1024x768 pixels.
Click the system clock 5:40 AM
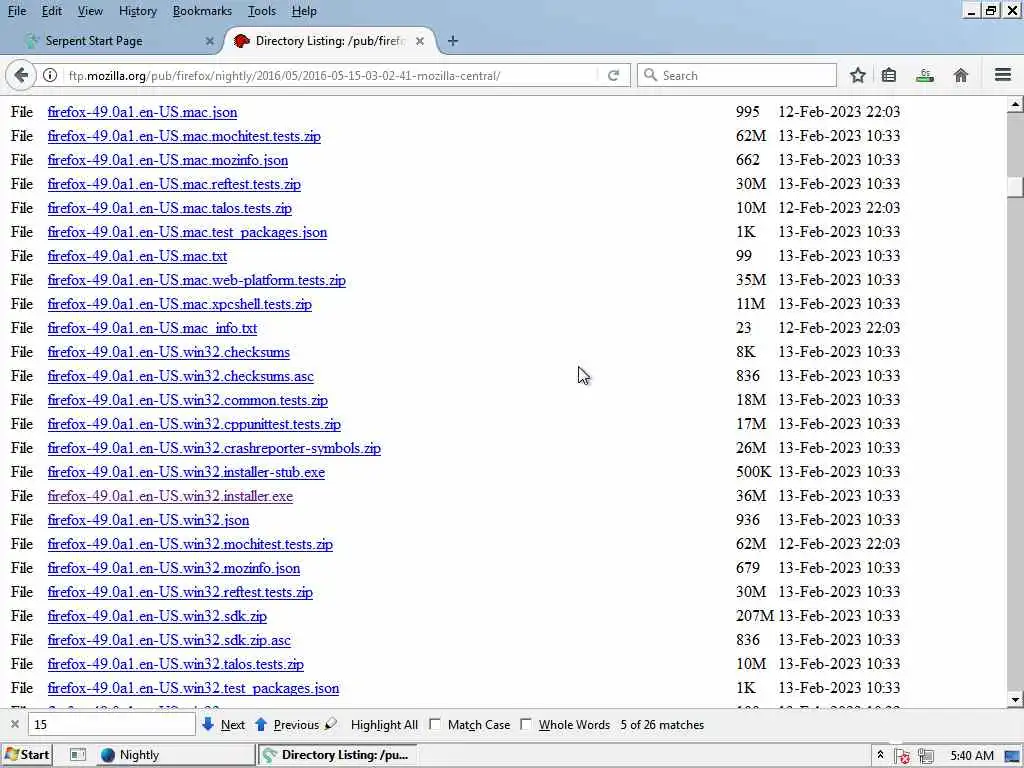click(x=972, y=756)
